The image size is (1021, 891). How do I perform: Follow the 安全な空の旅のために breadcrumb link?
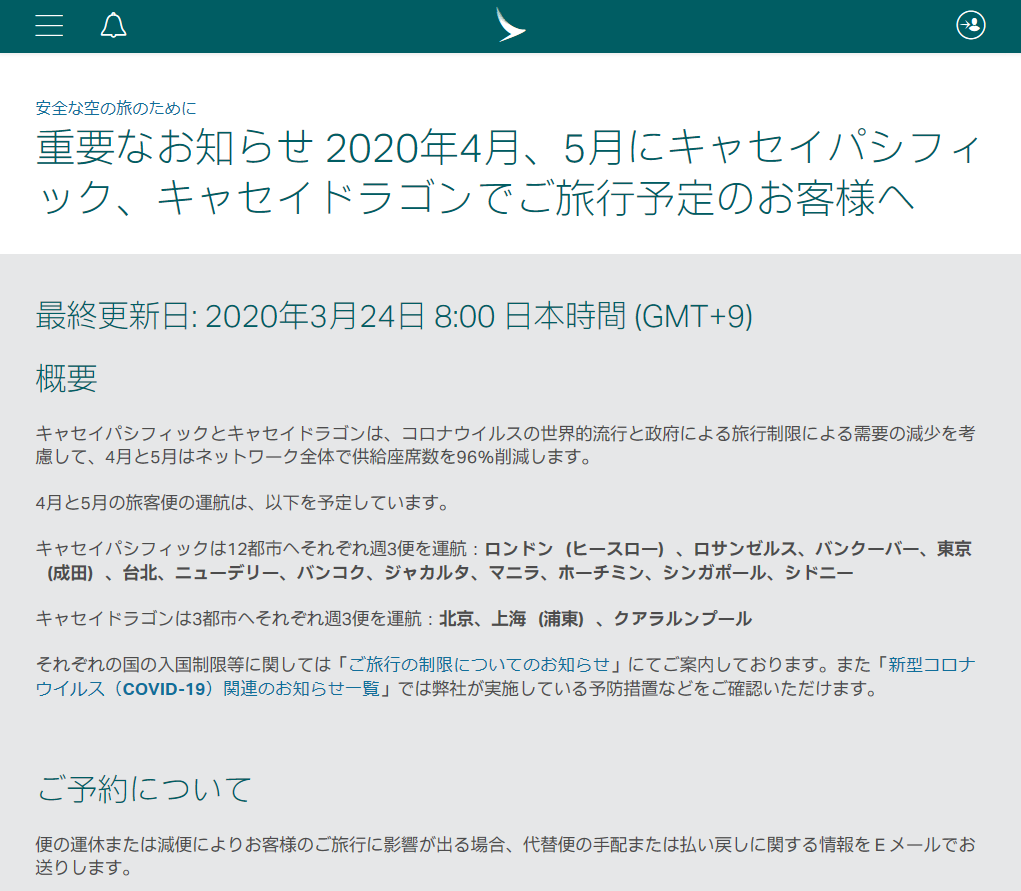[116, 108]
